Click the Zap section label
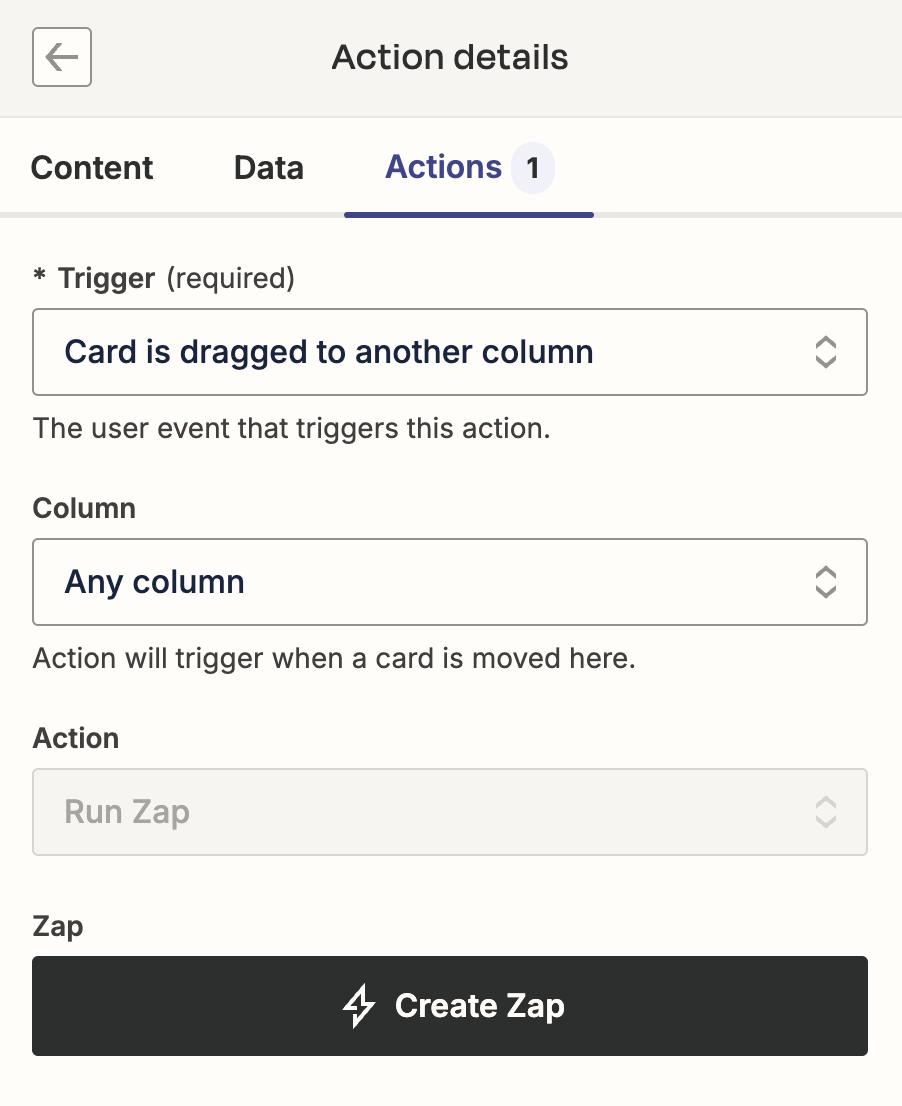 (x=58, y=926)
